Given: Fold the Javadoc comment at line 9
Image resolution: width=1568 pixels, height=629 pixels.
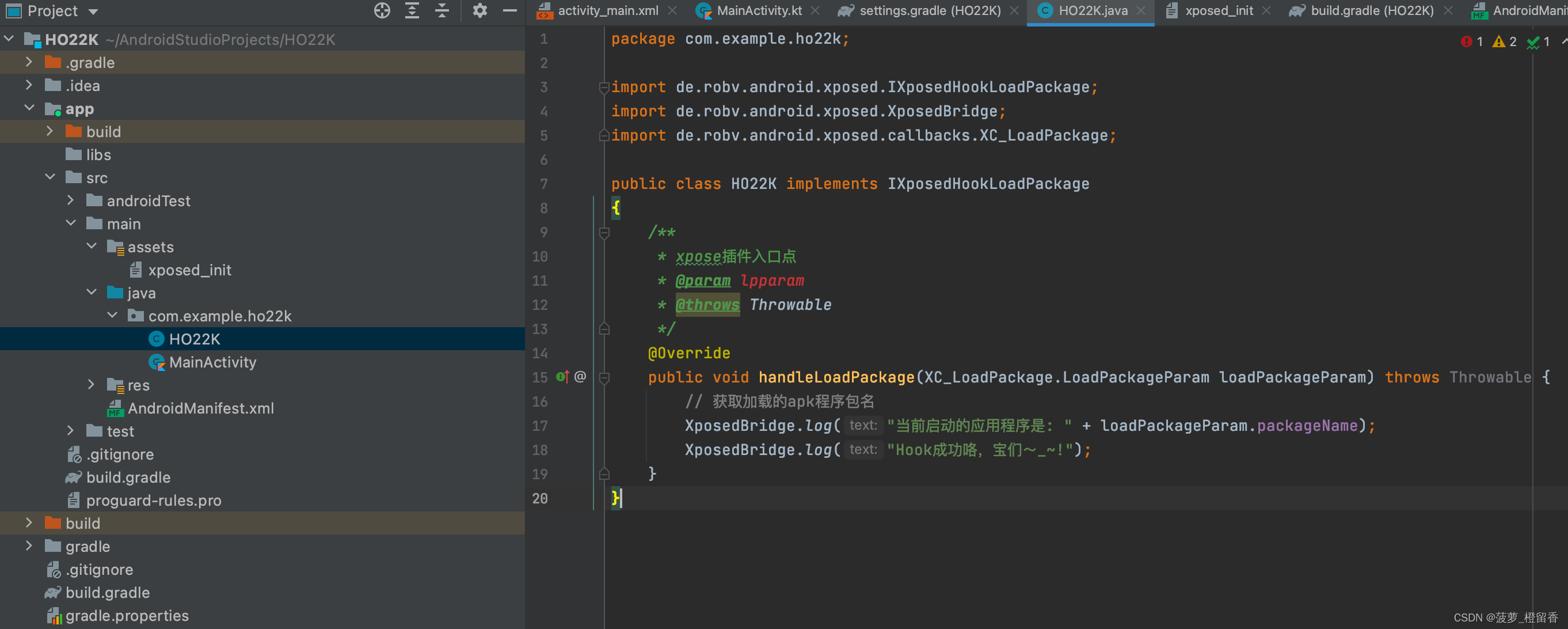Looking at the screenshot, I should tap(604, 233).
